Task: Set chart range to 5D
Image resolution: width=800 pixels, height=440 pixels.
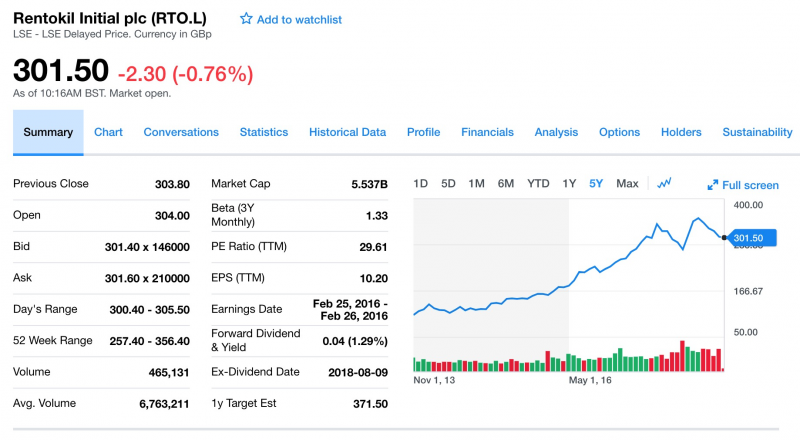Action: pyautogui.click(x=448, y=183)
